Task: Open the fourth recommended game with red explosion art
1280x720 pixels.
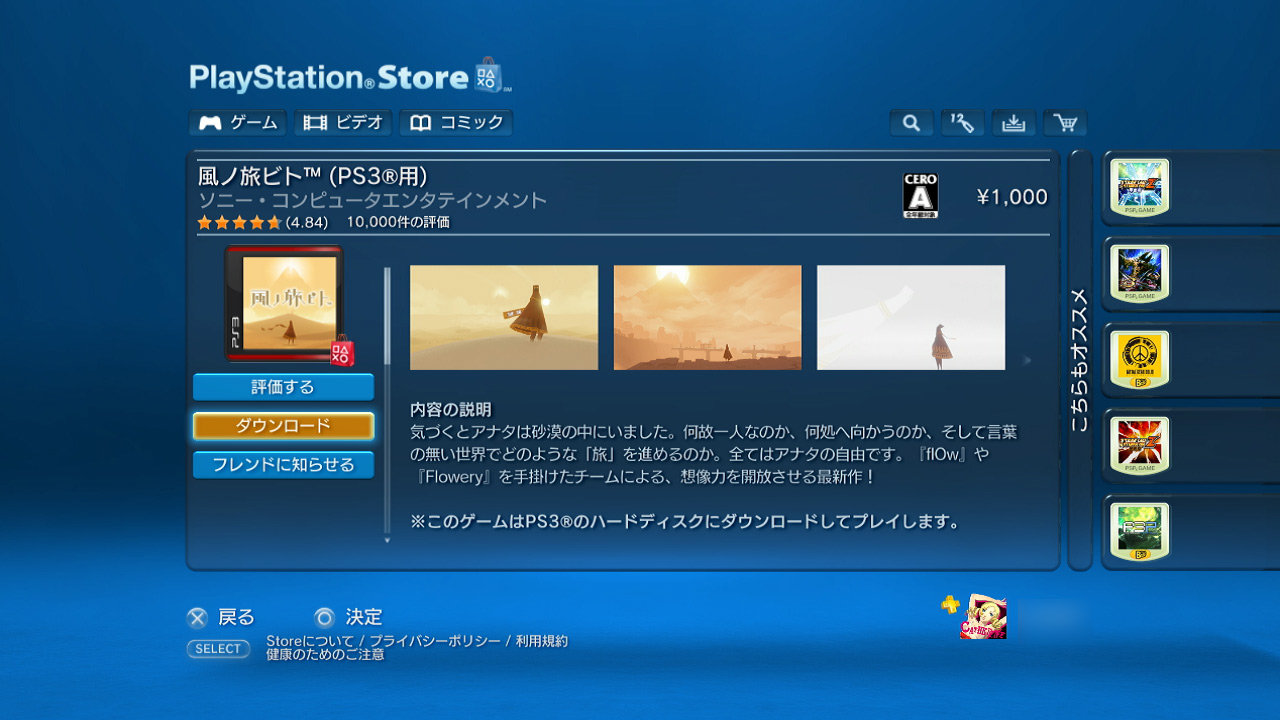Action: tap(1139, 446)
